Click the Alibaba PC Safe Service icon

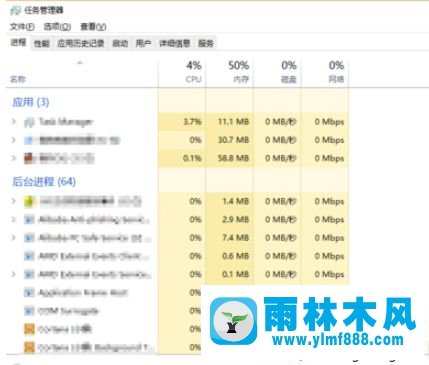click(x=29, y=238)
